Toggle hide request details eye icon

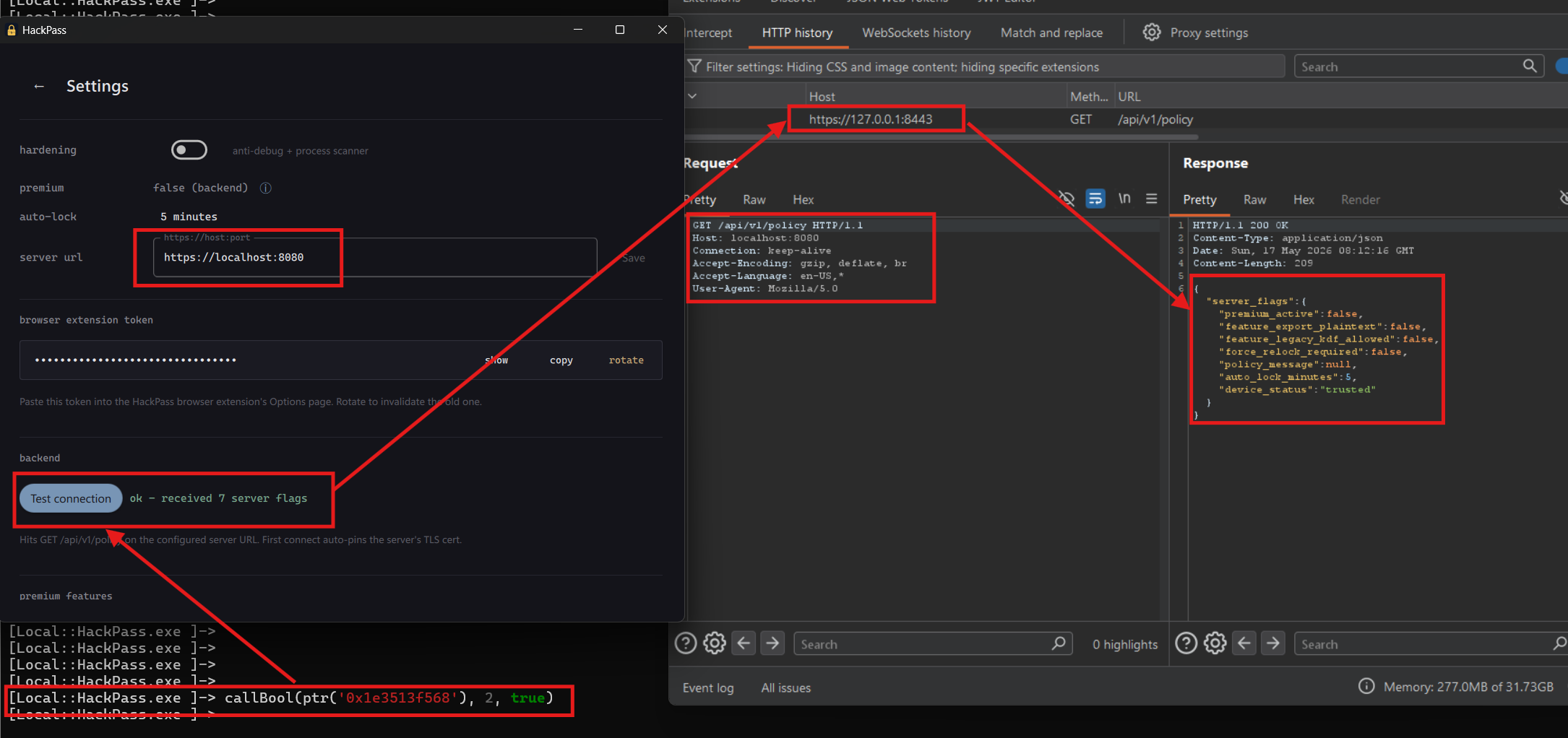pyautogui.click(x=1067, y=199)
